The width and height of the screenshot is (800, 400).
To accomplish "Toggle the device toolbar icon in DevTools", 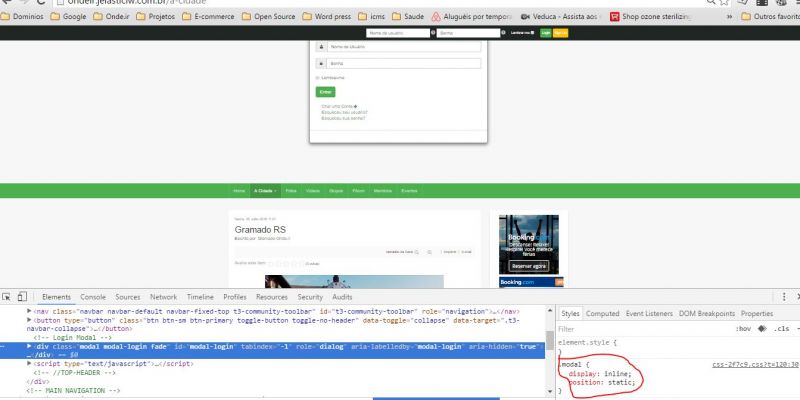I will coord(22,297).
